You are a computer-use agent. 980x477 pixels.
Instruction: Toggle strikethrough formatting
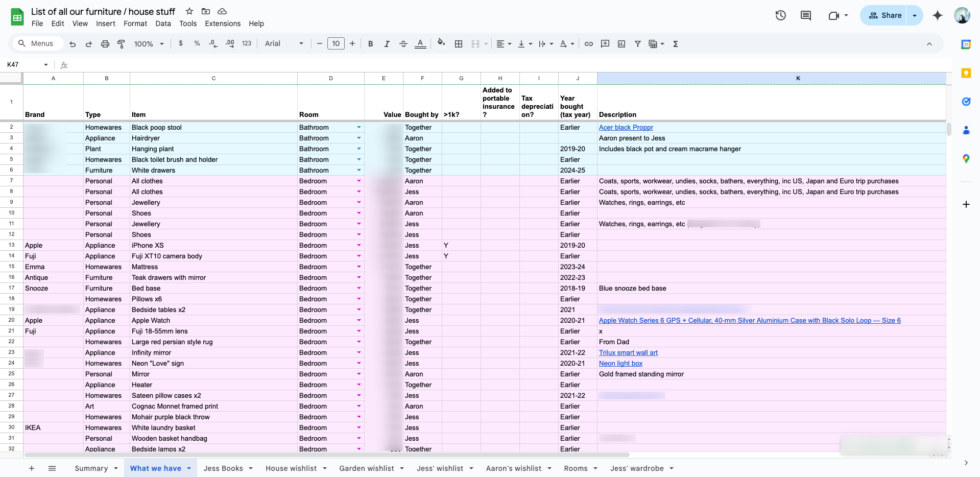point(402,44)
